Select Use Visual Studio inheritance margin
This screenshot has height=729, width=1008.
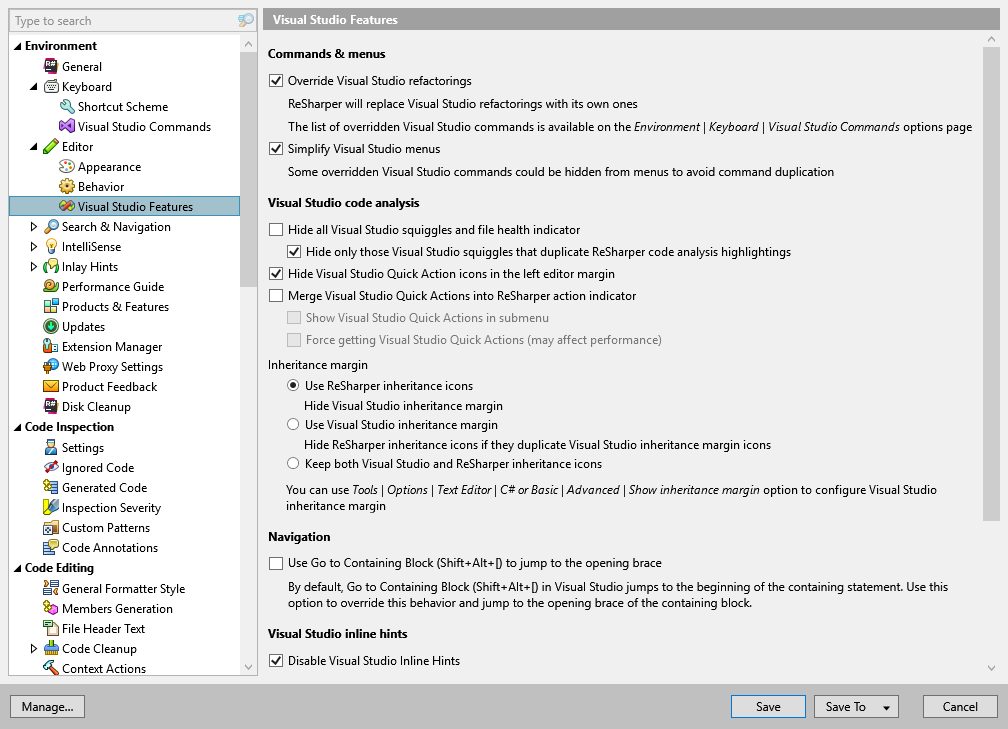tap(293, 423)
